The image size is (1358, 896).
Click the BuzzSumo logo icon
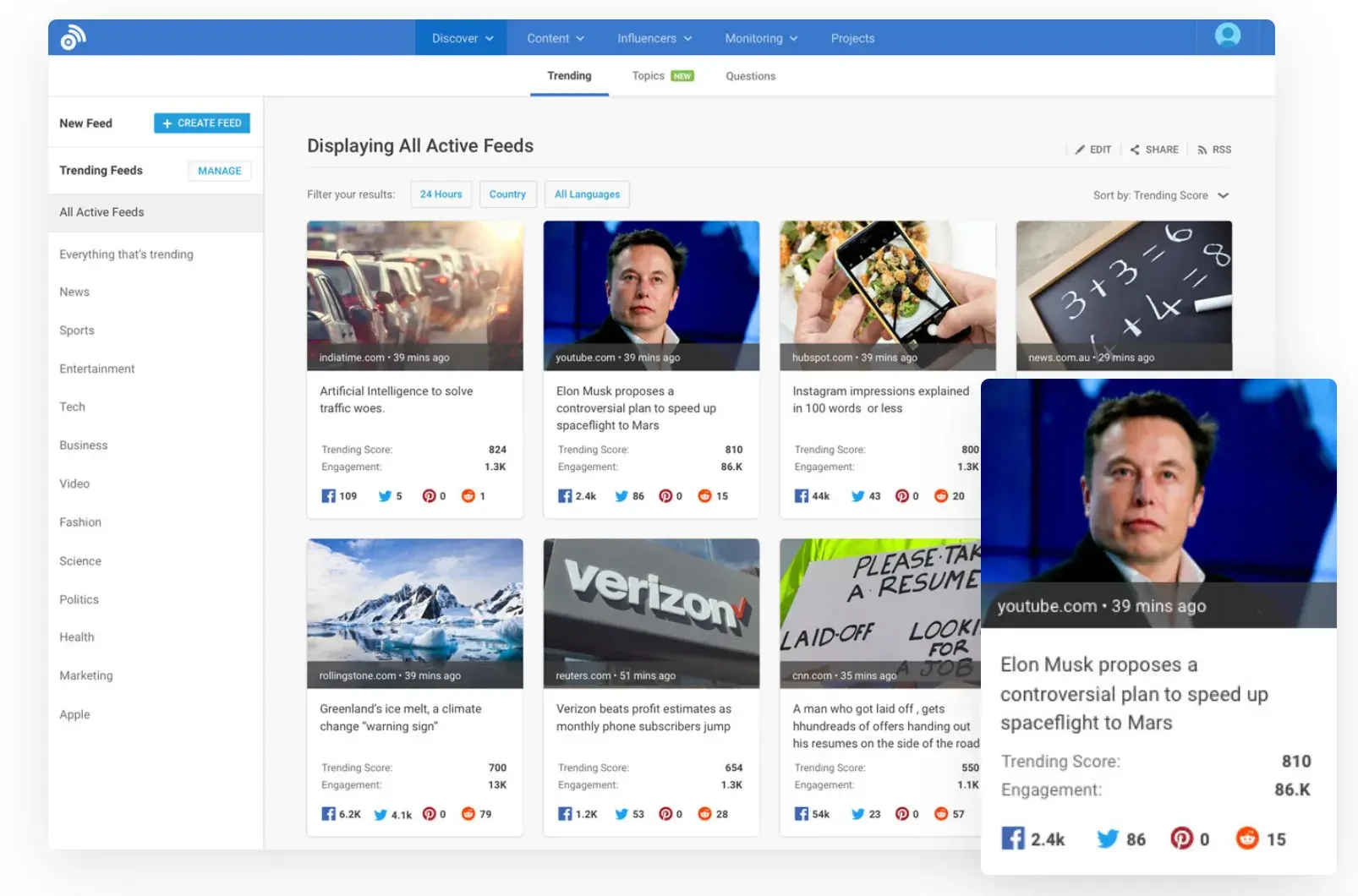74,38
